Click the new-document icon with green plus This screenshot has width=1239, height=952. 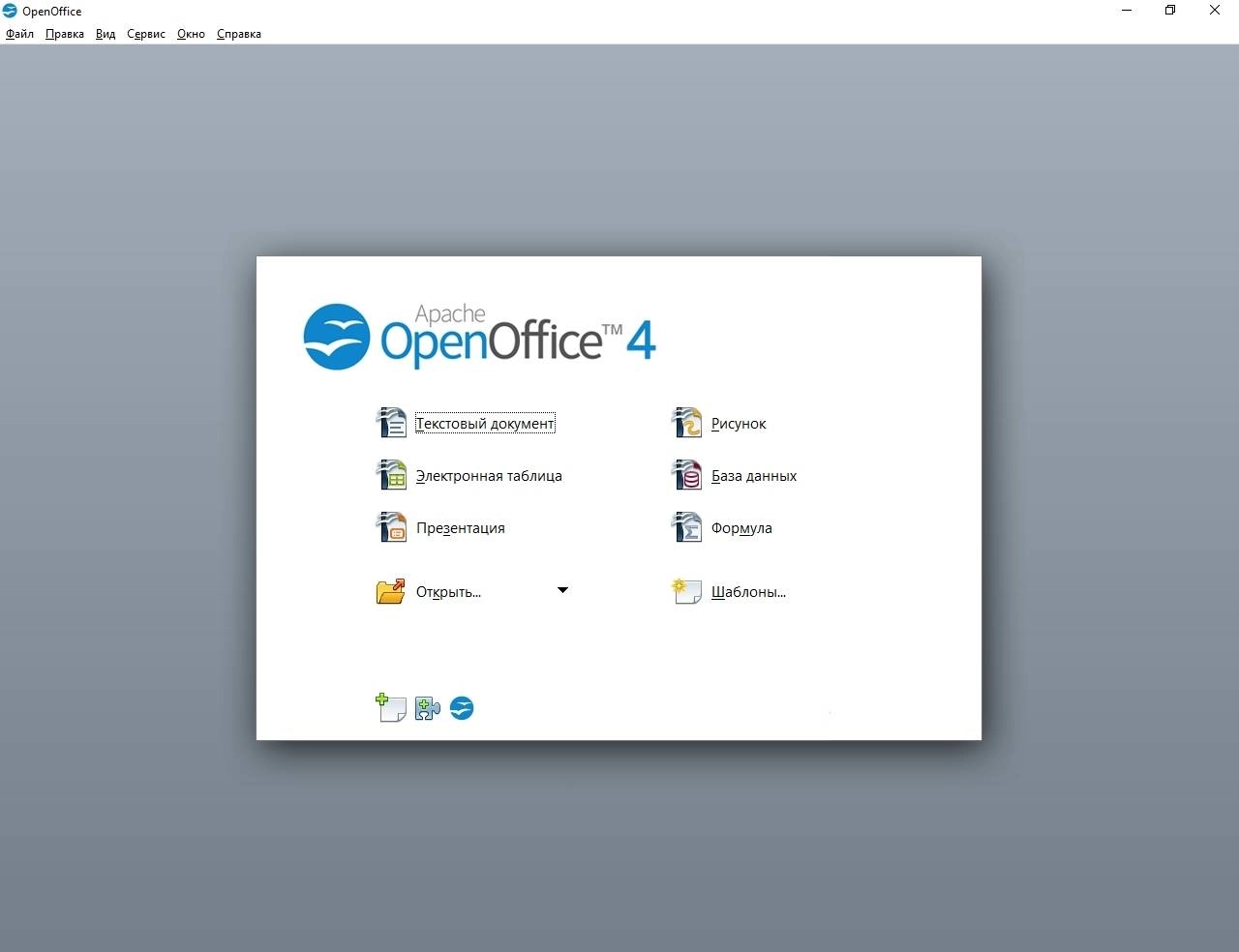pyautogui.click(x=390, y=708)
